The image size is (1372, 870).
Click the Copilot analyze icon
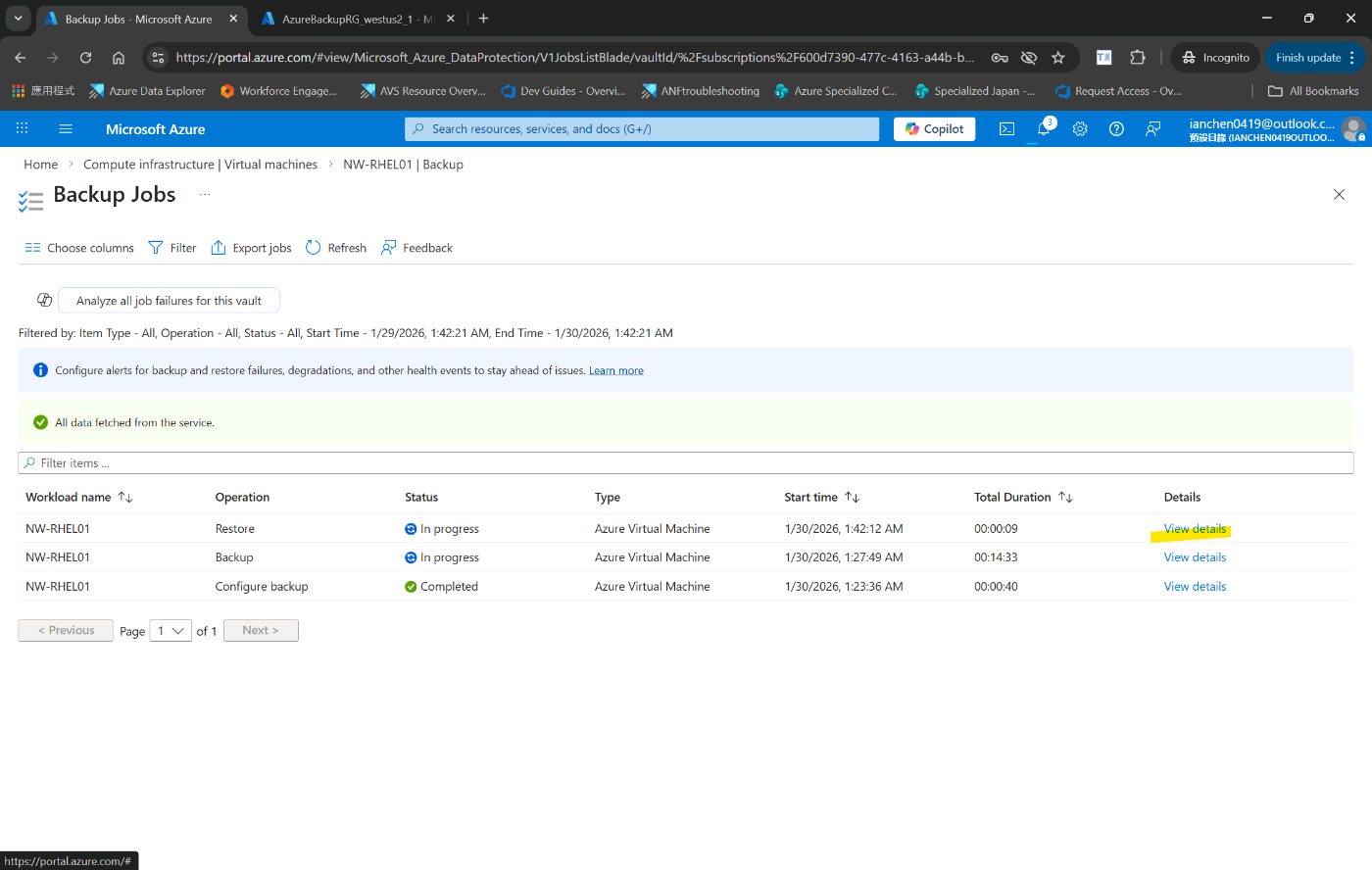(44, 300)
